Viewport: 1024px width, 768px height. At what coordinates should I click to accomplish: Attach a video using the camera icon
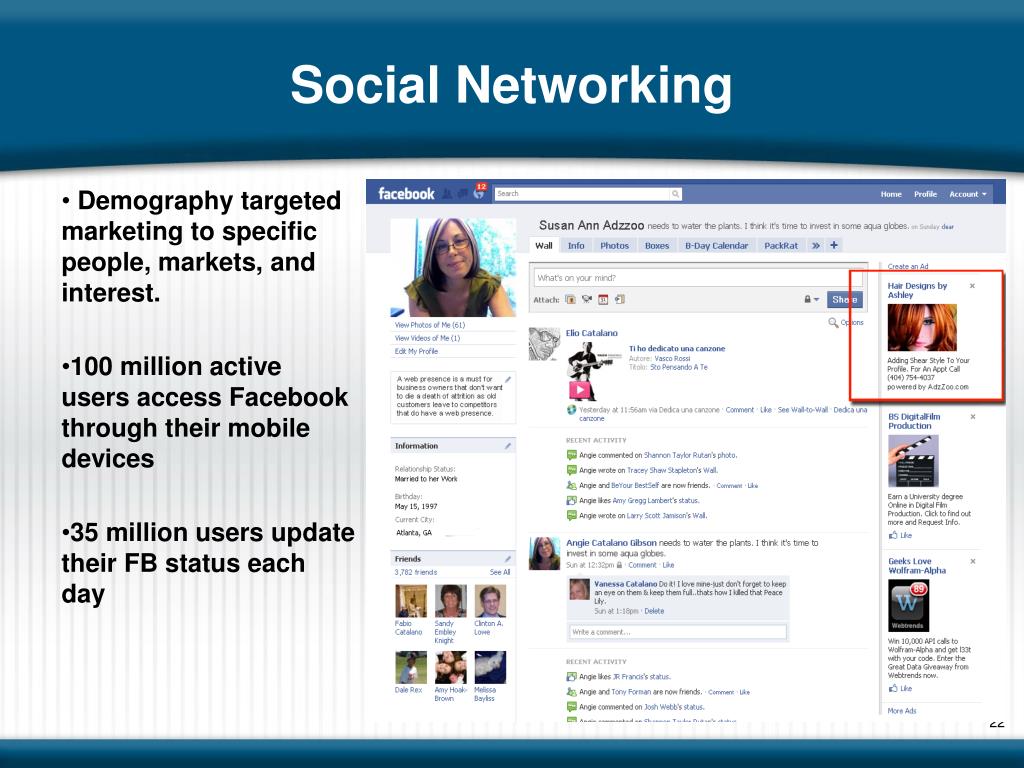tap(587, 299)
